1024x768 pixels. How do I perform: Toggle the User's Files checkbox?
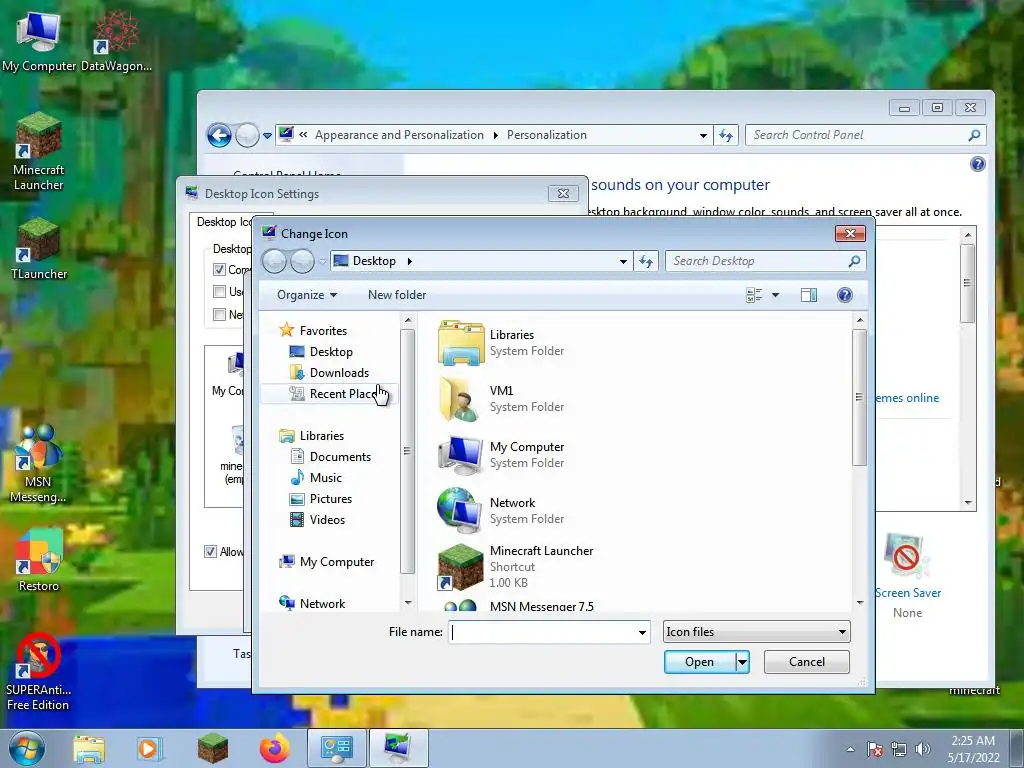pos(219,291)
